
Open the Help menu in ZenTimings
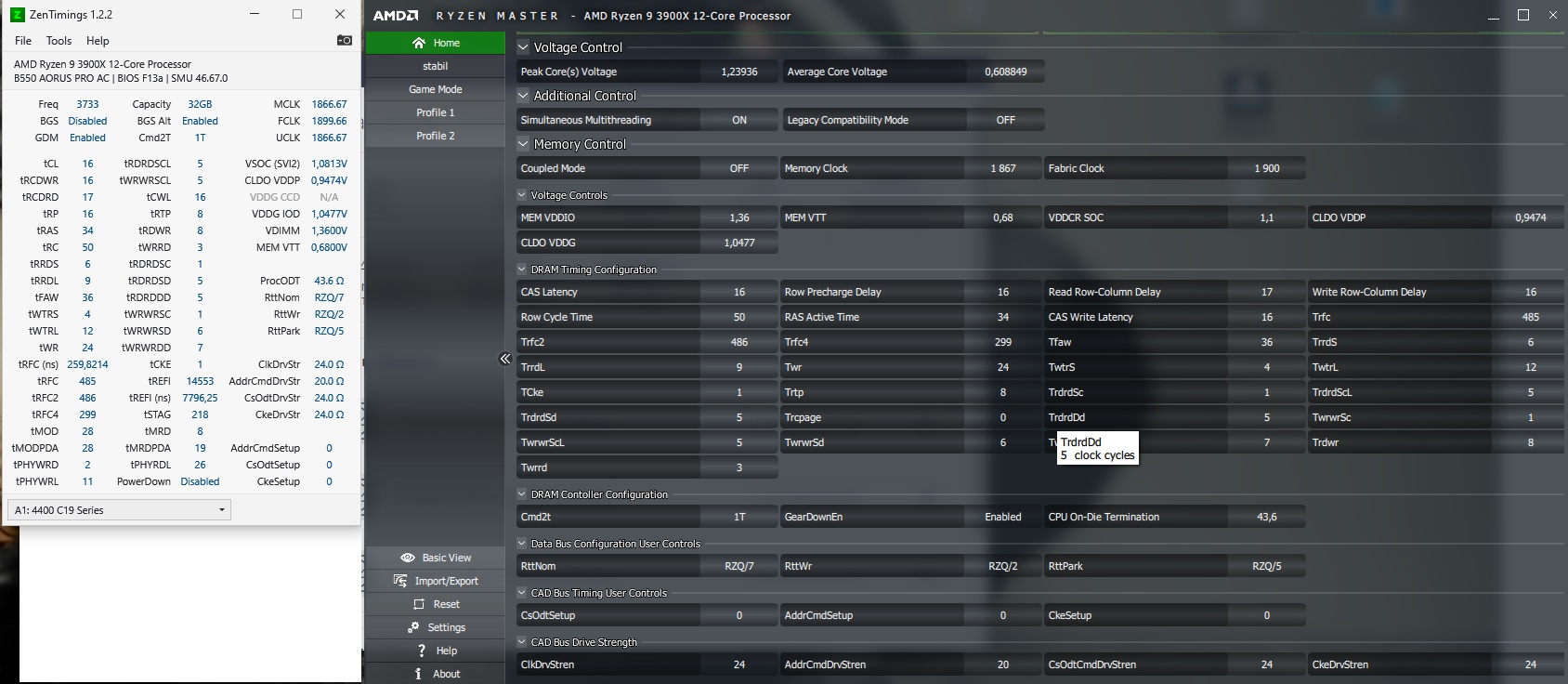98,41
